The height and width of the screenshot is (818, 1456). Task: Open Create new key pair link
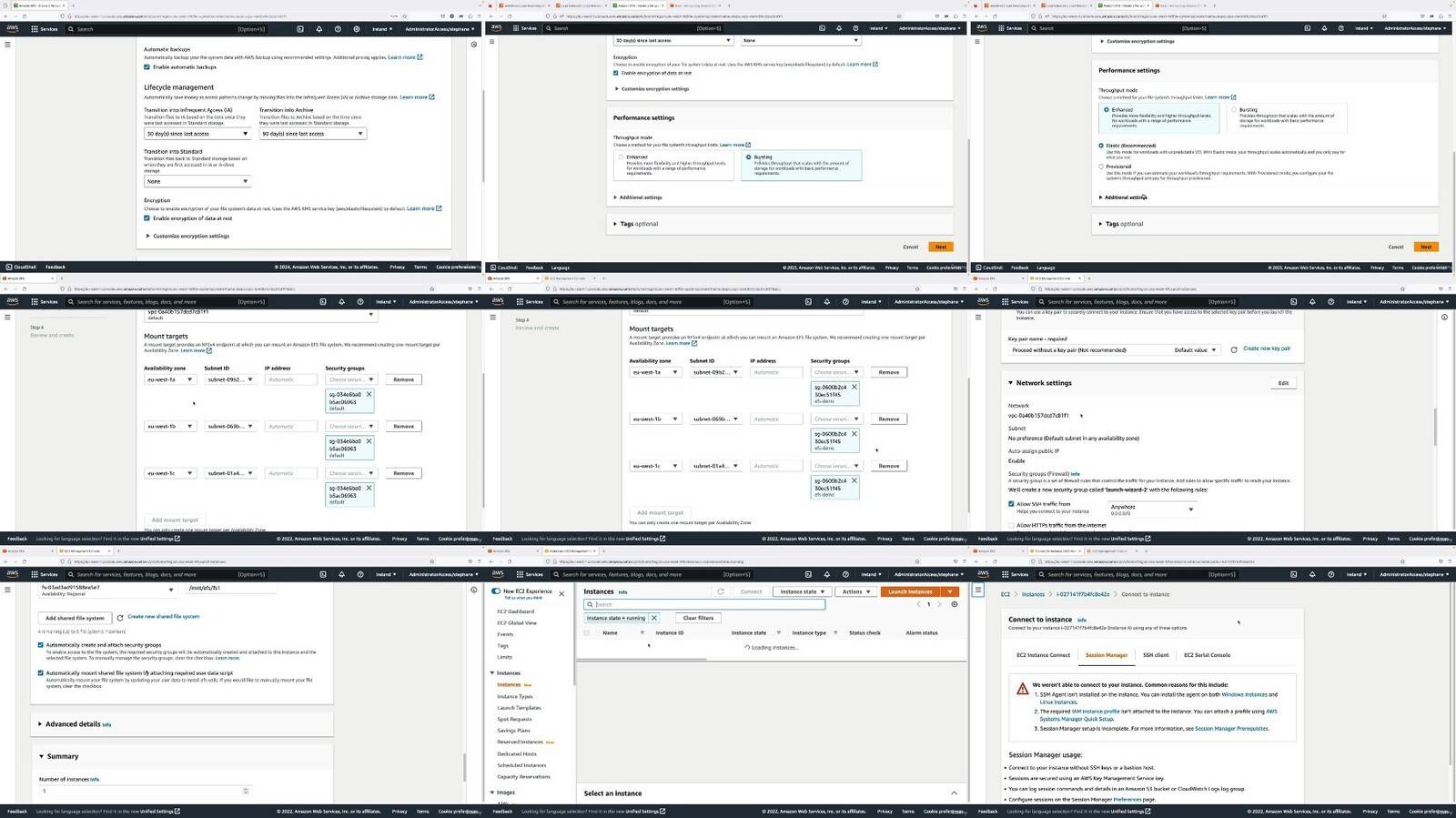1267,348
